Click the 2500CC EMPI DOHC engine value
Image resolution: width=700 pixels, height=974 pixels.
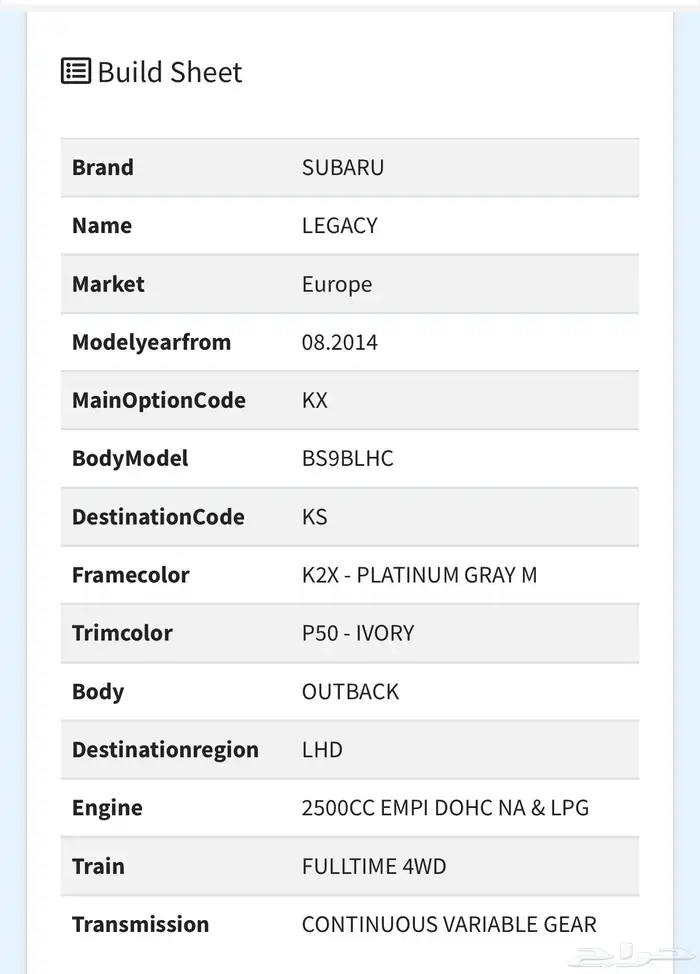click(x=445, y=807)
